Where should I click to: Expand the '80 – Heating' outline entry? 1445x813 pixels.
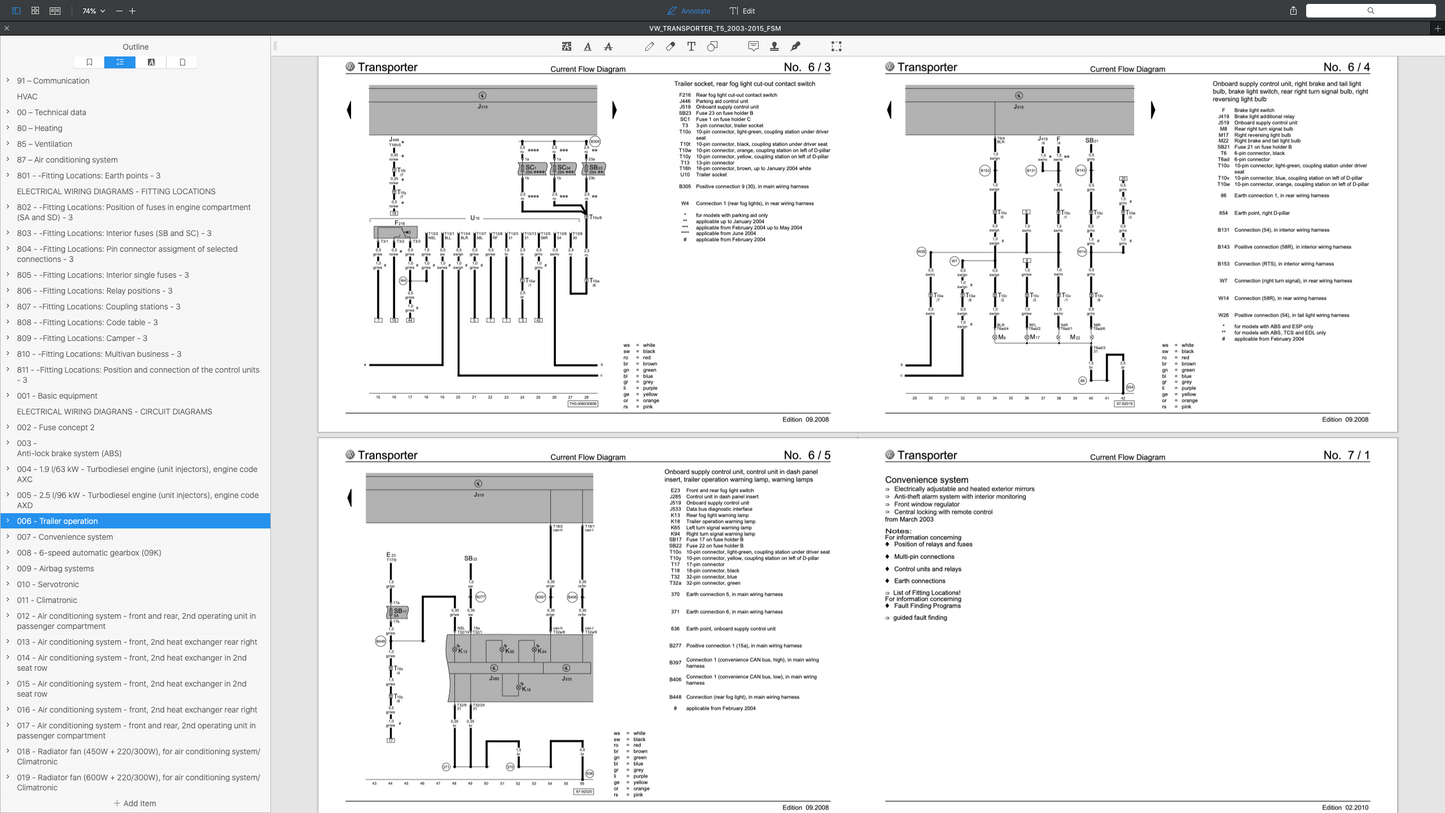click(8, 128)
